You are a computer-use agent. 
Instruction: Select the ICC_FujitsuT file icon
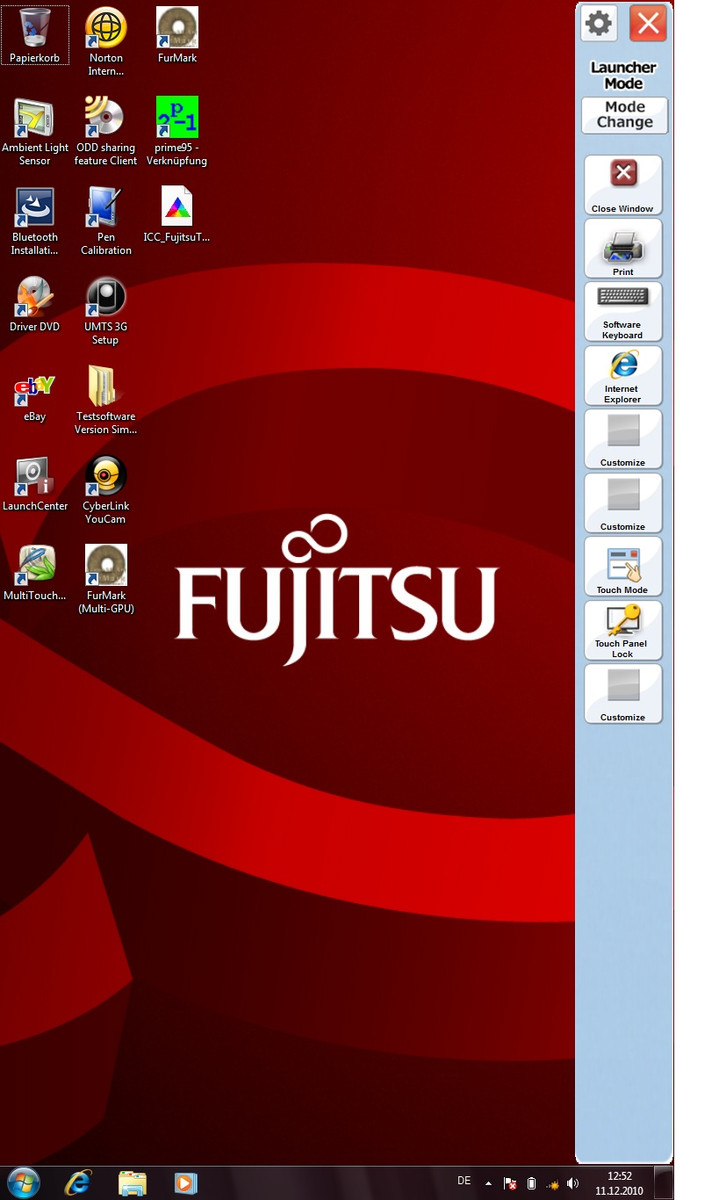(177, 215)
